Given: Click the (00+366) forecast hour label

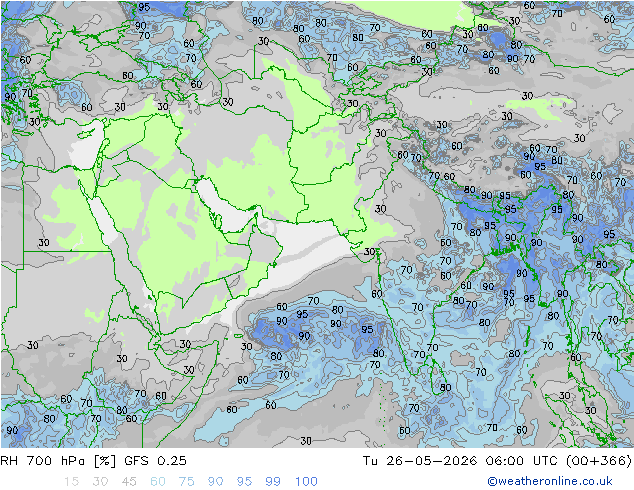Looking at the screenshot, I should click(x=598, y=460).
